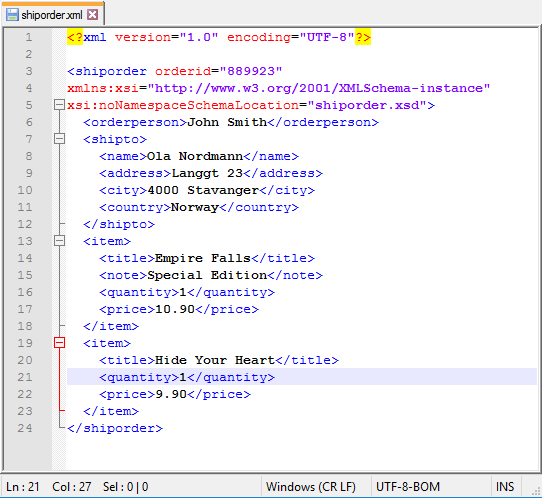542x498 pixels.
Task: Collapse the red fold marker at line 19
Action: [59, 343]
